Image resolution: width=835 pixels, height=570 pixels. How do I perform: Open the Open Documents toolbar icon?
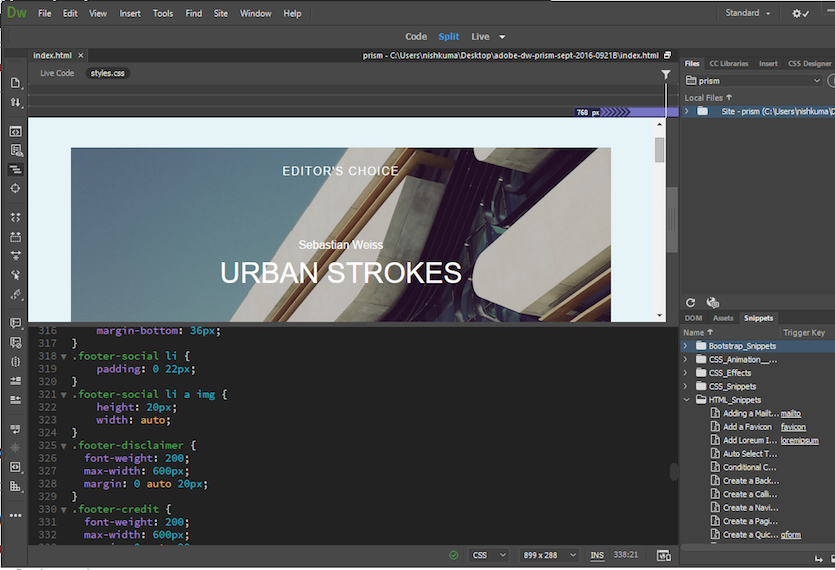tap(15, 83)
